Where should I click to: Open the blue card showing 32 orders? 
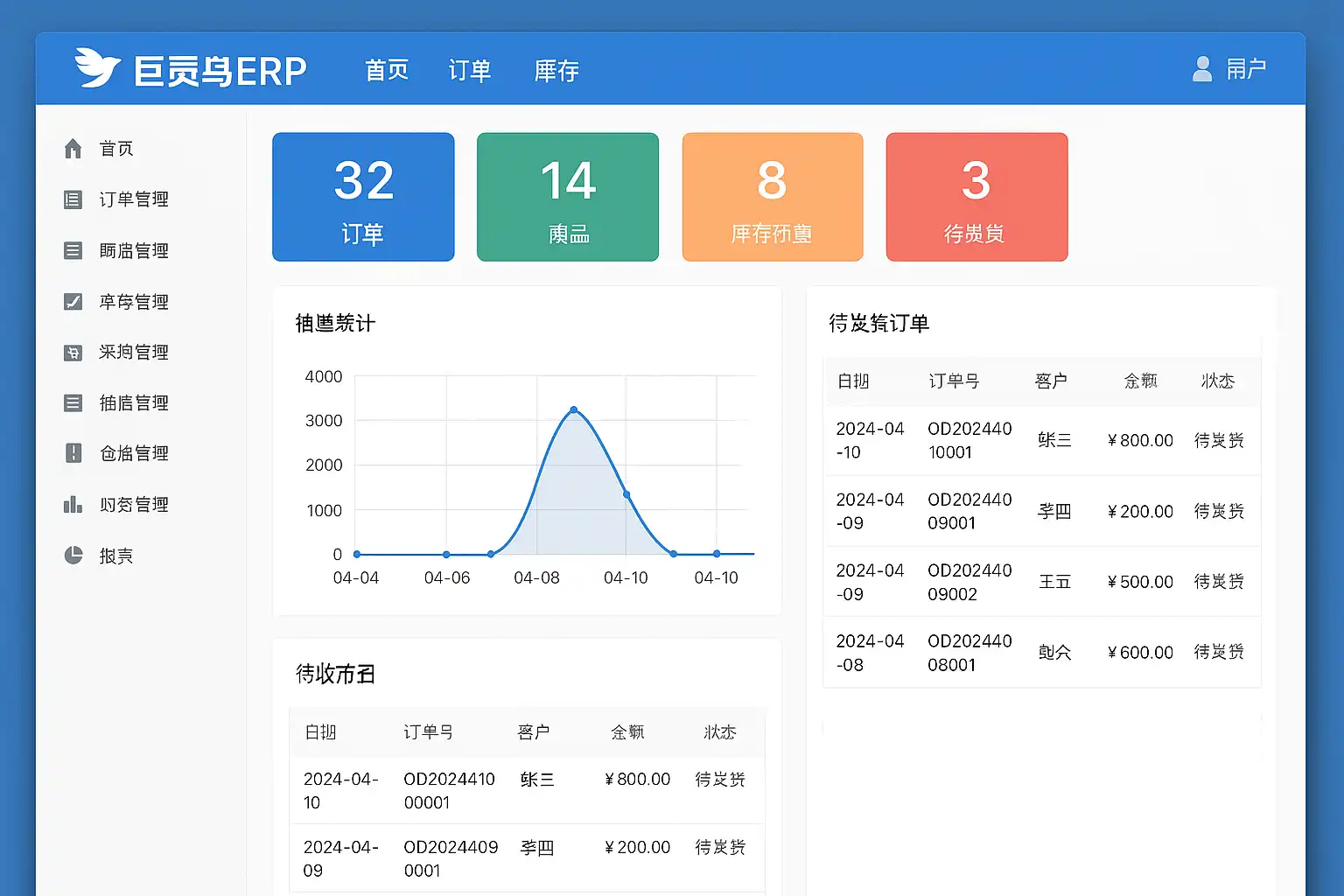click(363, 197)
